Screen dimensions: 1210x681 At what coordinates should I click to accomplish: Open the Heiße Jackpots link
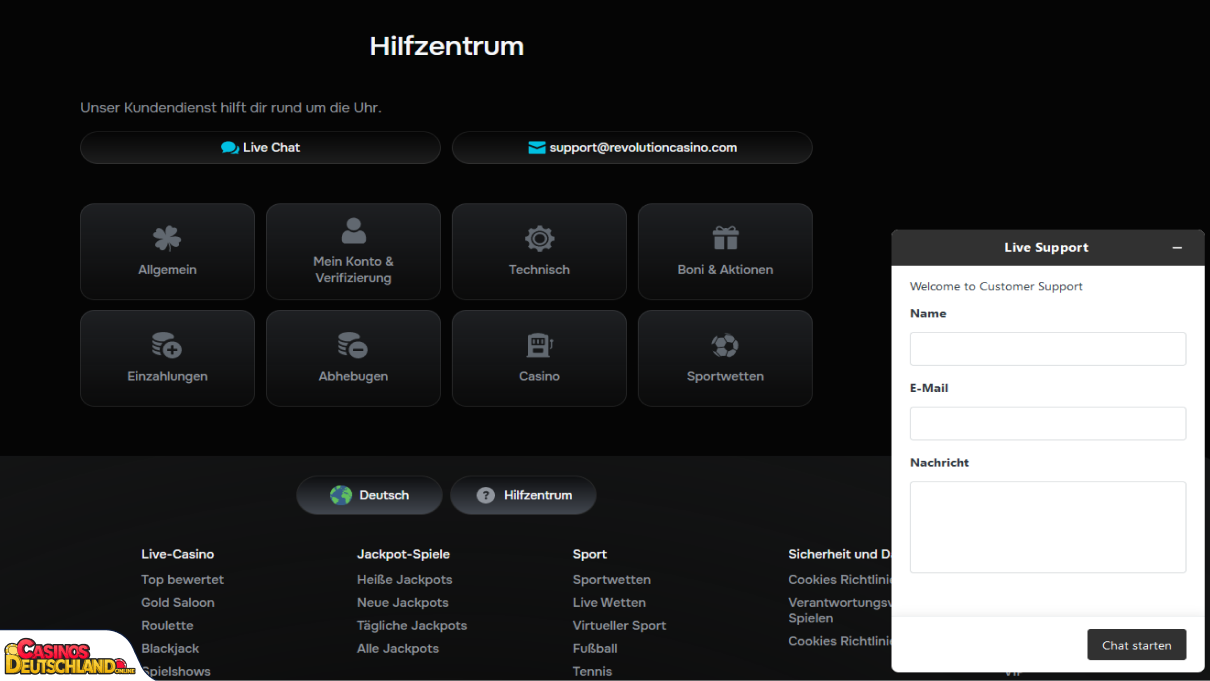click(x=405, y=580)
